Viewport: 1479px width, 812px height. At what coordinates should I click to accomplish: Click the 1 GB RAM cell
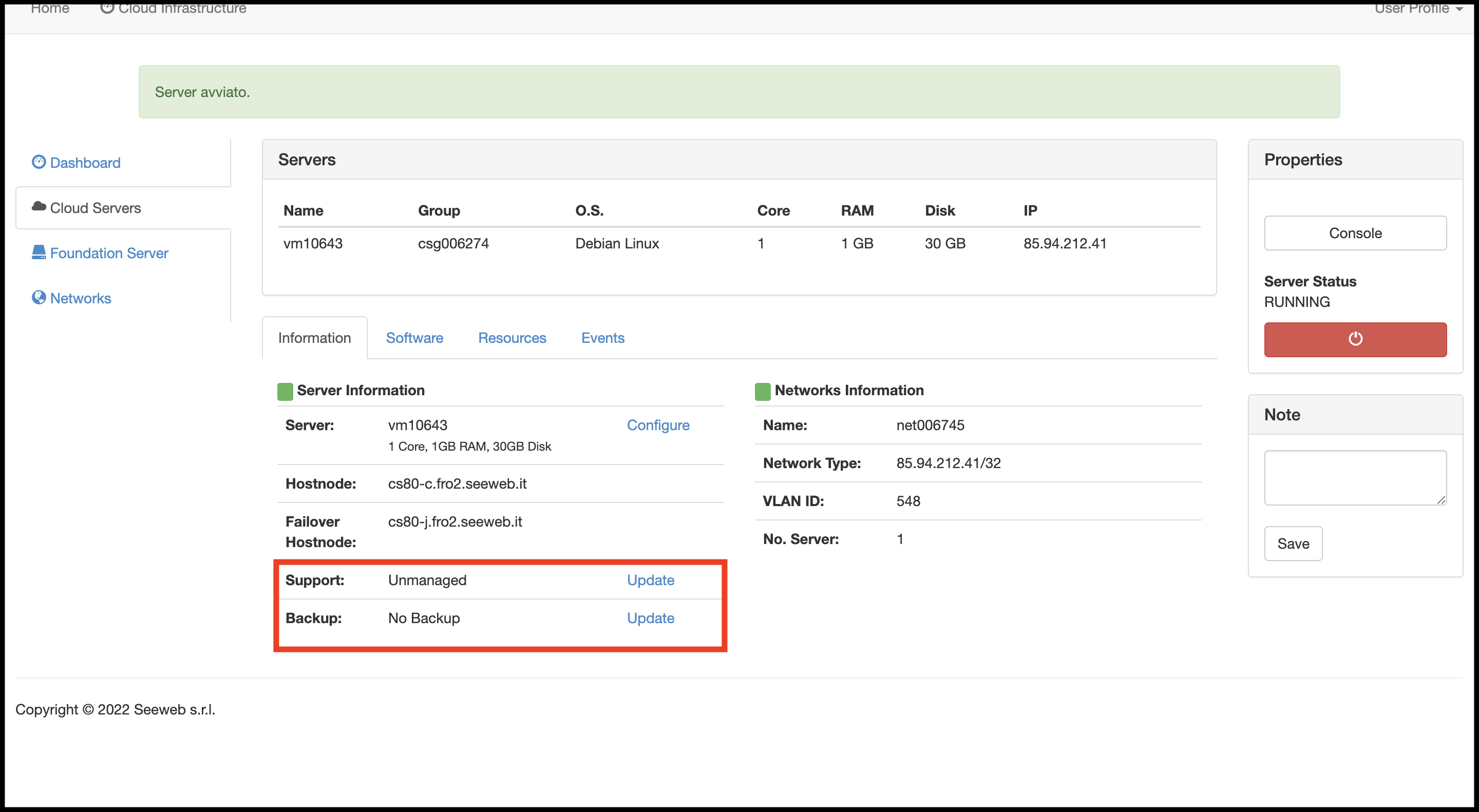click(857, 243)
